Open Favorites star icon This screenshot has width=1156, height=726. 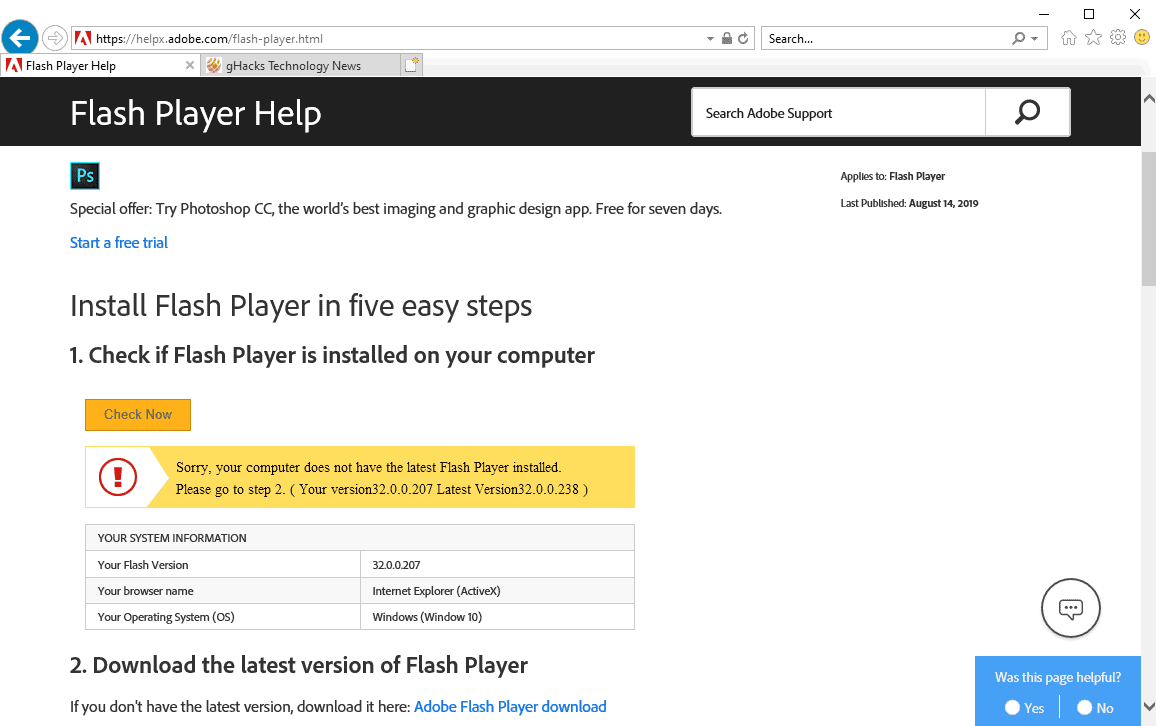pos(1093,38)
